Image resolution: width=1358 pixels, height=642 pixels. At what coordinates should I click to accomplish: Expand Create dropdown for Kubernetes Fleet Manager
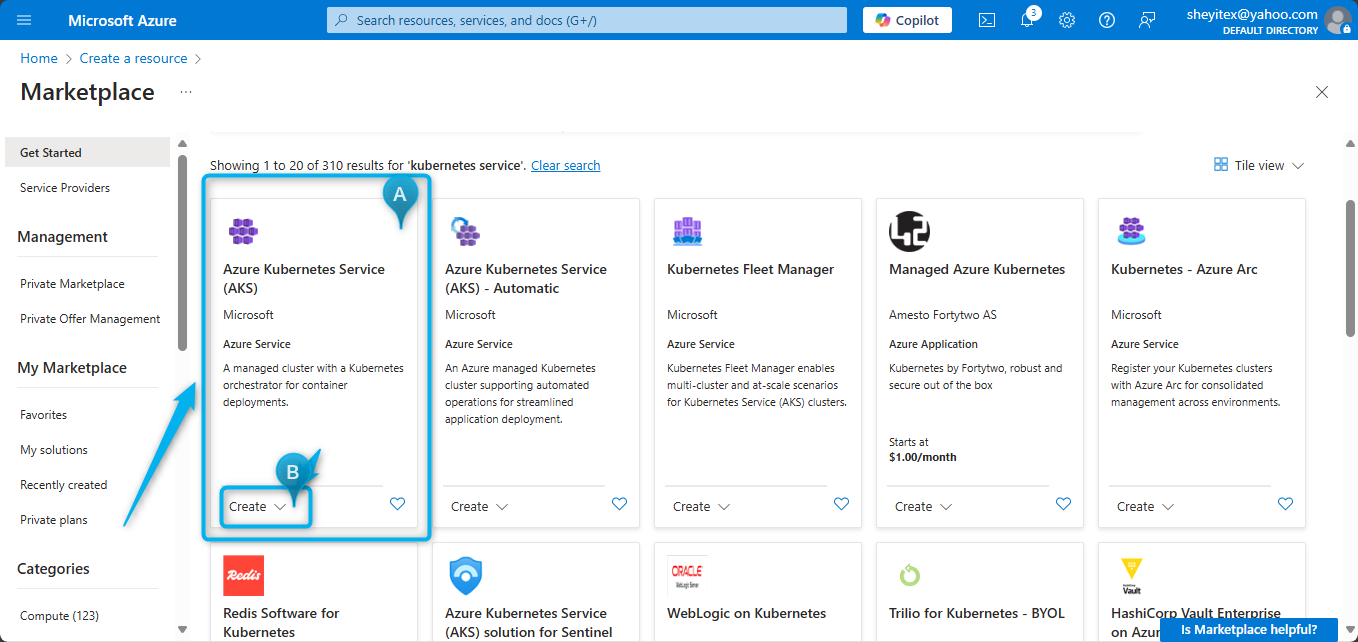click(702, 507)
